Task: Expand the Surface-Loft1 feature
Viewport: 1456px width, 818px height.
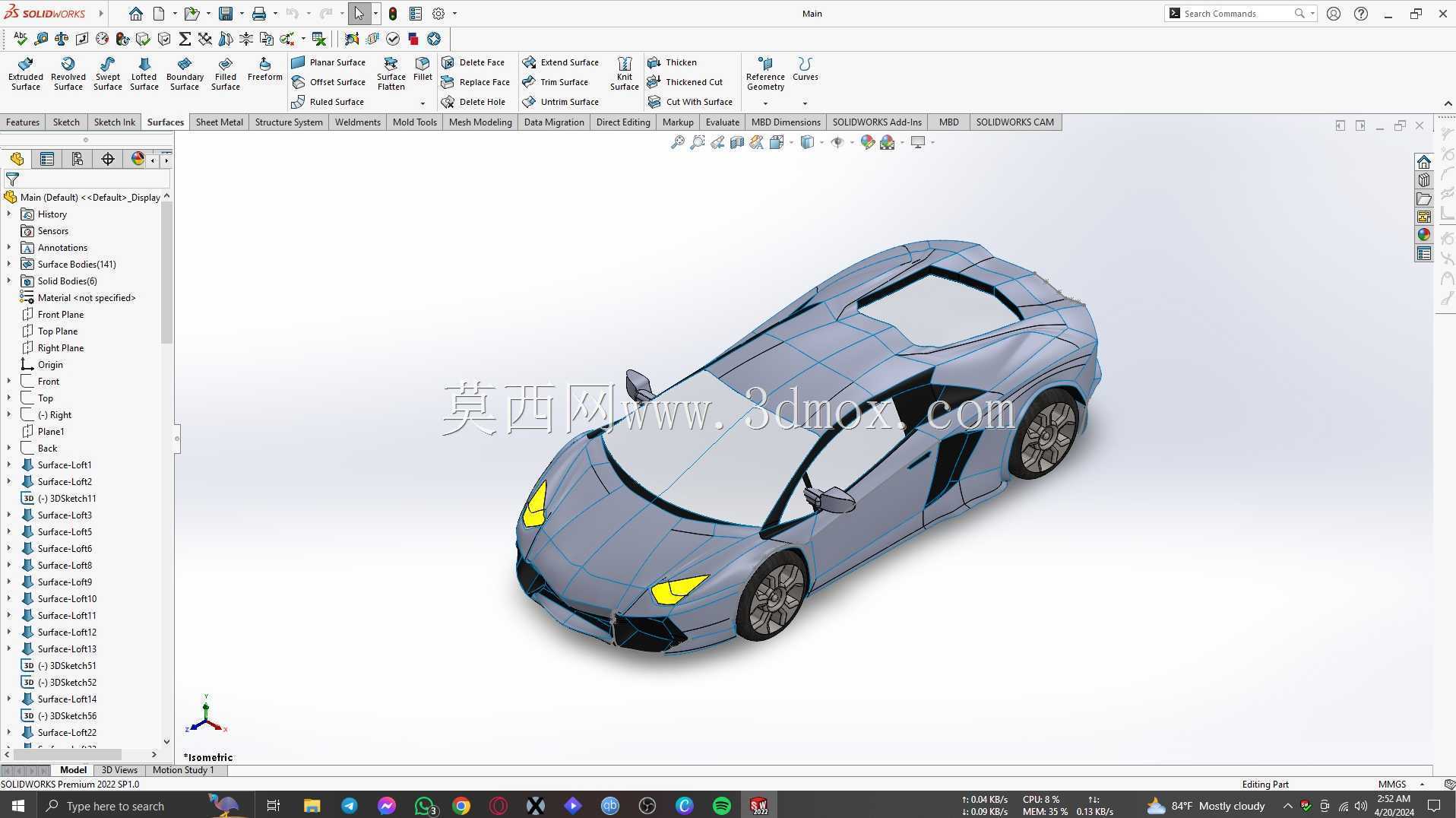Action: tap(9, 465)
